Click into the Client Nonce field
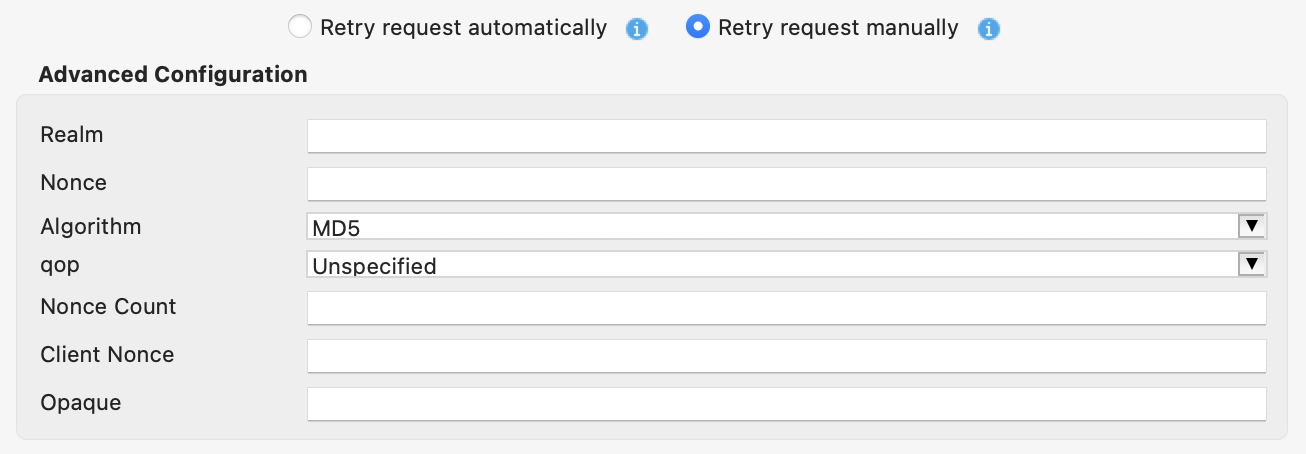 (x=786, y=356)
